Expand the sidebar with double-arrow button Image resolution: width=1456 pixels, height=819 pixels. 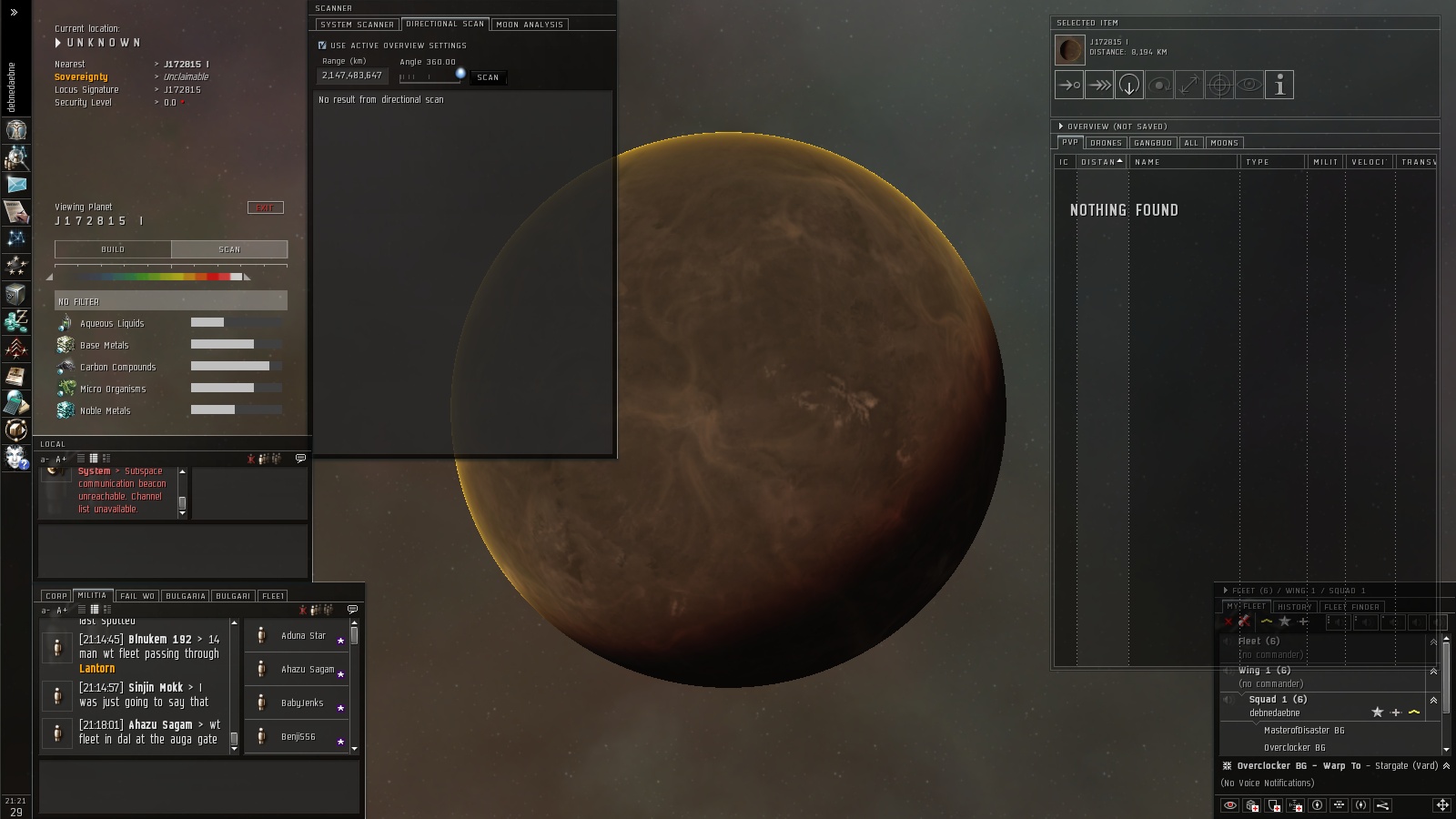(14, 12)
